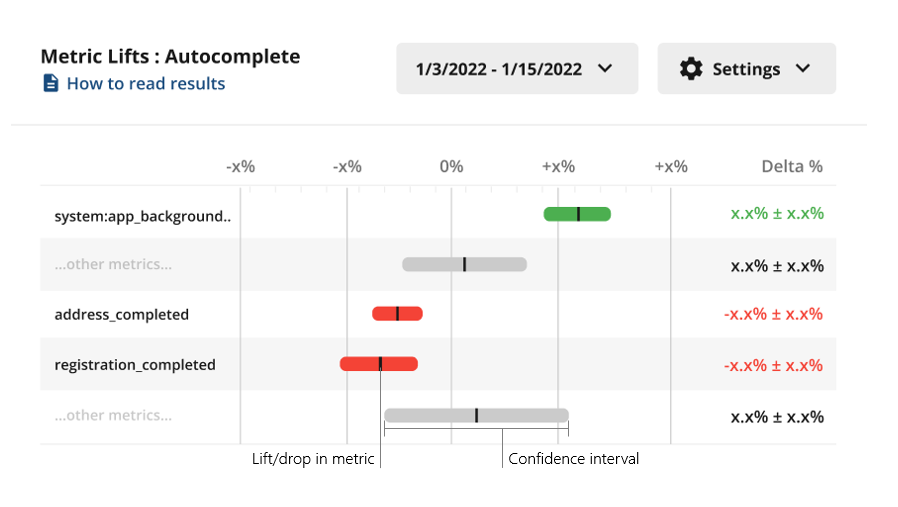Click the Settings gear icon
898x507 pixels.
point(691,69)
